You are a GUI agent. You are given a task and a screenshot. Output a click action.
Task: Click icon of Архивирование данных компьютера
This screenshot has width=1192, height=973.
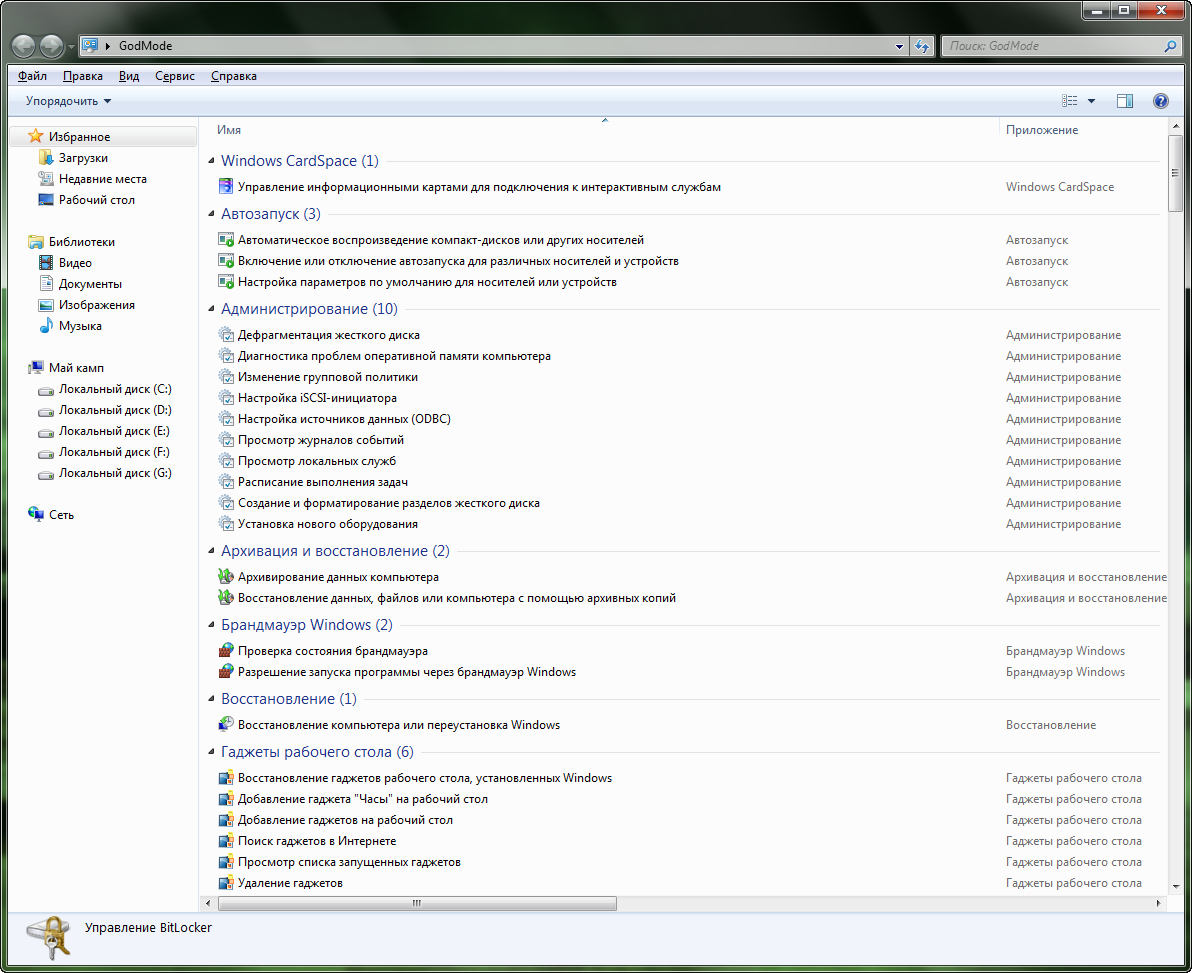coord(225,576)
